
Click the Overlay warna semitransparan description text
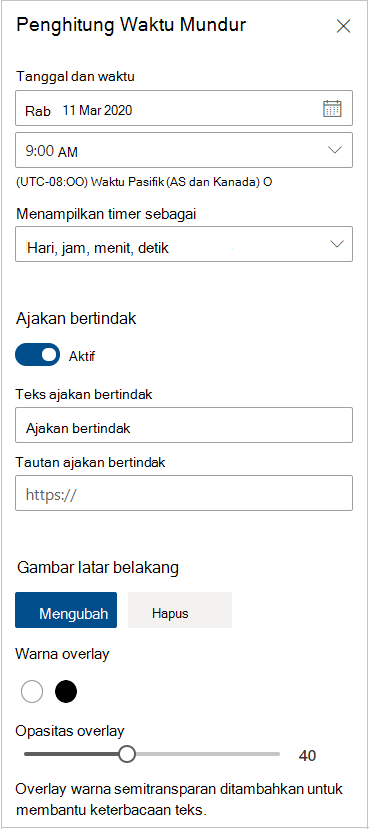pyautogui.click(x=179, y=799)
